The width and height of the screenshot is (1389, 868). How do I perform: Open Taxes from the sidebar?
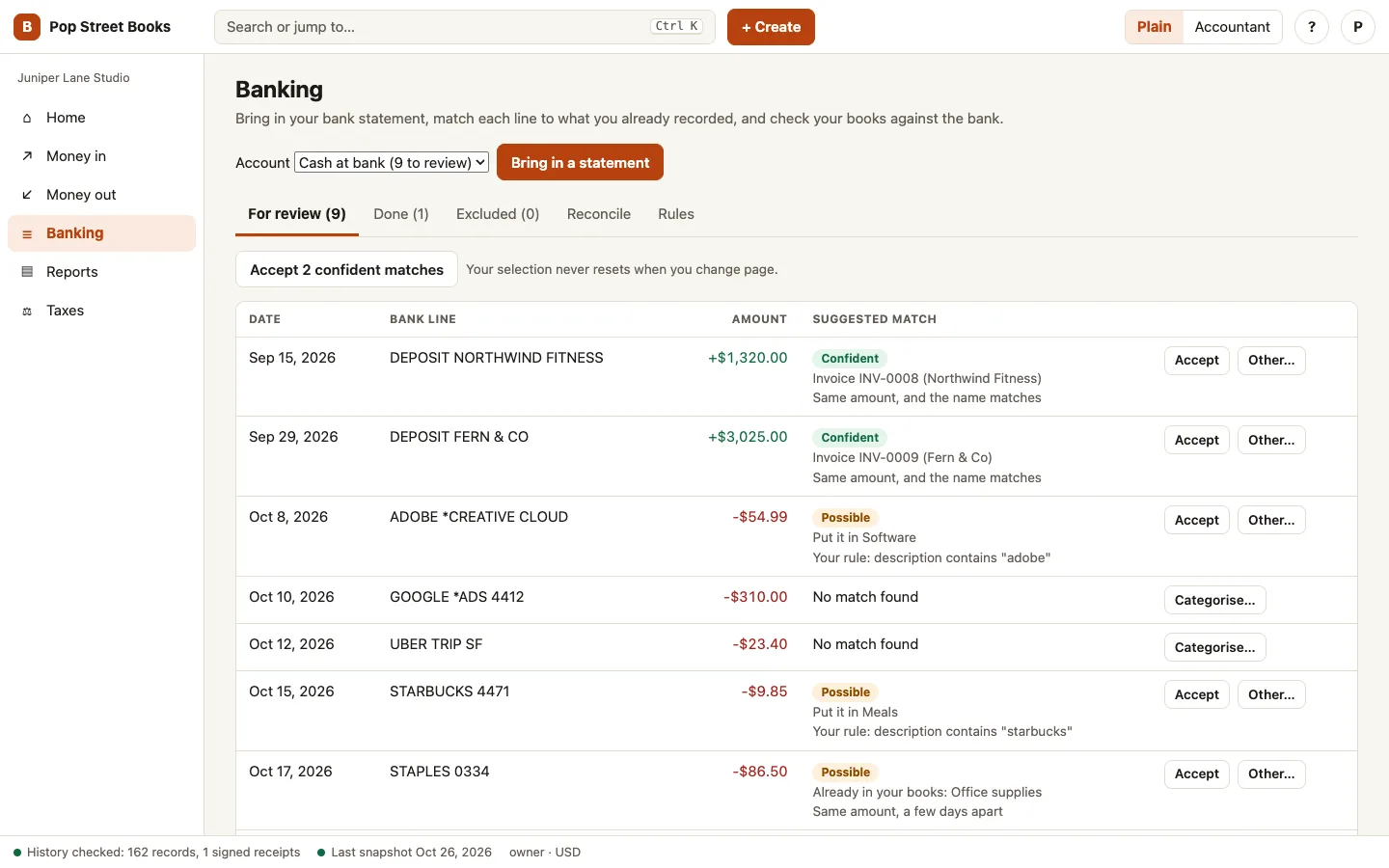(101, 311)
